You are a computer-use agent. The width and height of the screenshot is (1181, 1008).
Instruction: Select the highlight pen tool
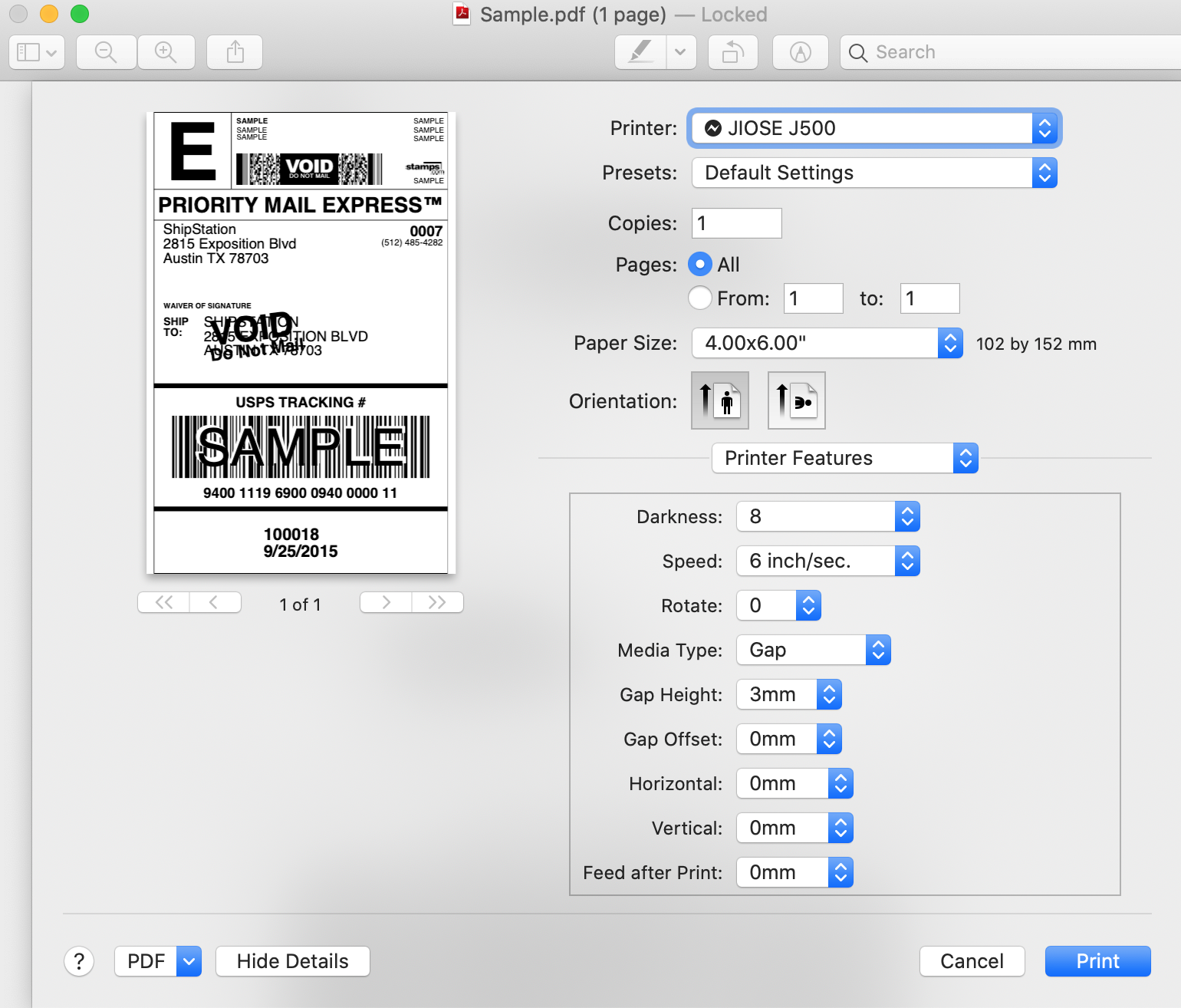click(x=640, y=52)
